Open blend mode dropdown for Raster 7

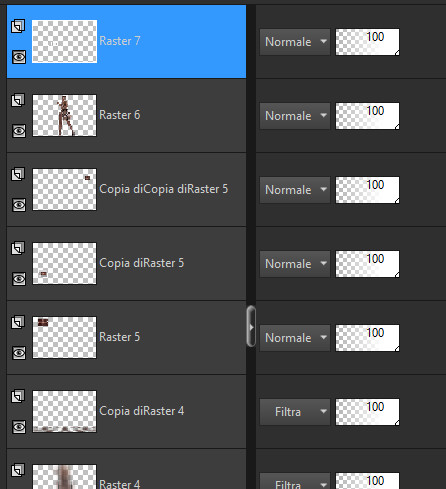tap(295, 42)
